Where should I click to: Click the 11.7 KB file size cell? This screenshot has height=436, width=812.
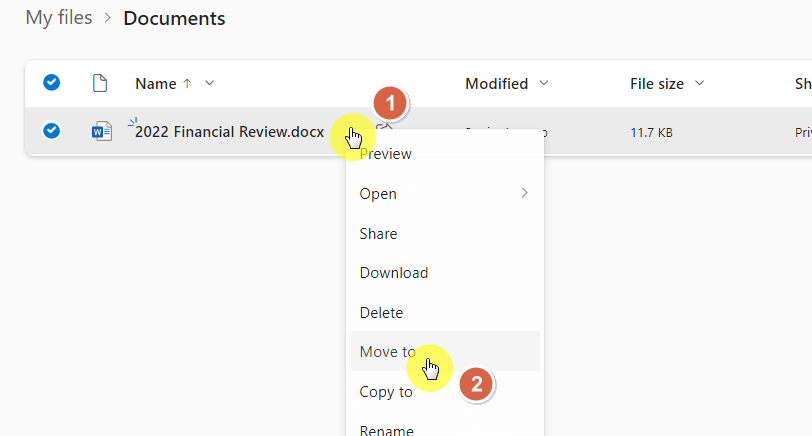click(x=651, y=133)
